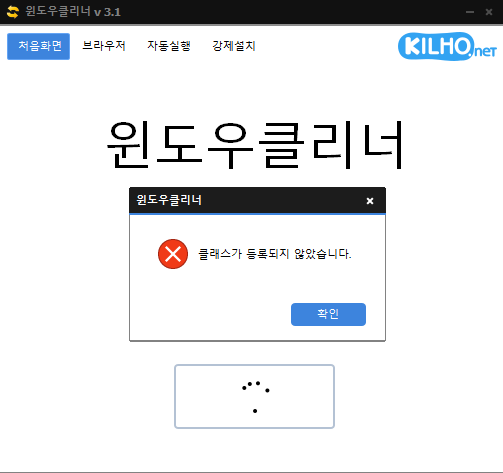Minimize the 윈도우클리너 main window
This screenshot has width=503, height=473.
coord(470,12)
